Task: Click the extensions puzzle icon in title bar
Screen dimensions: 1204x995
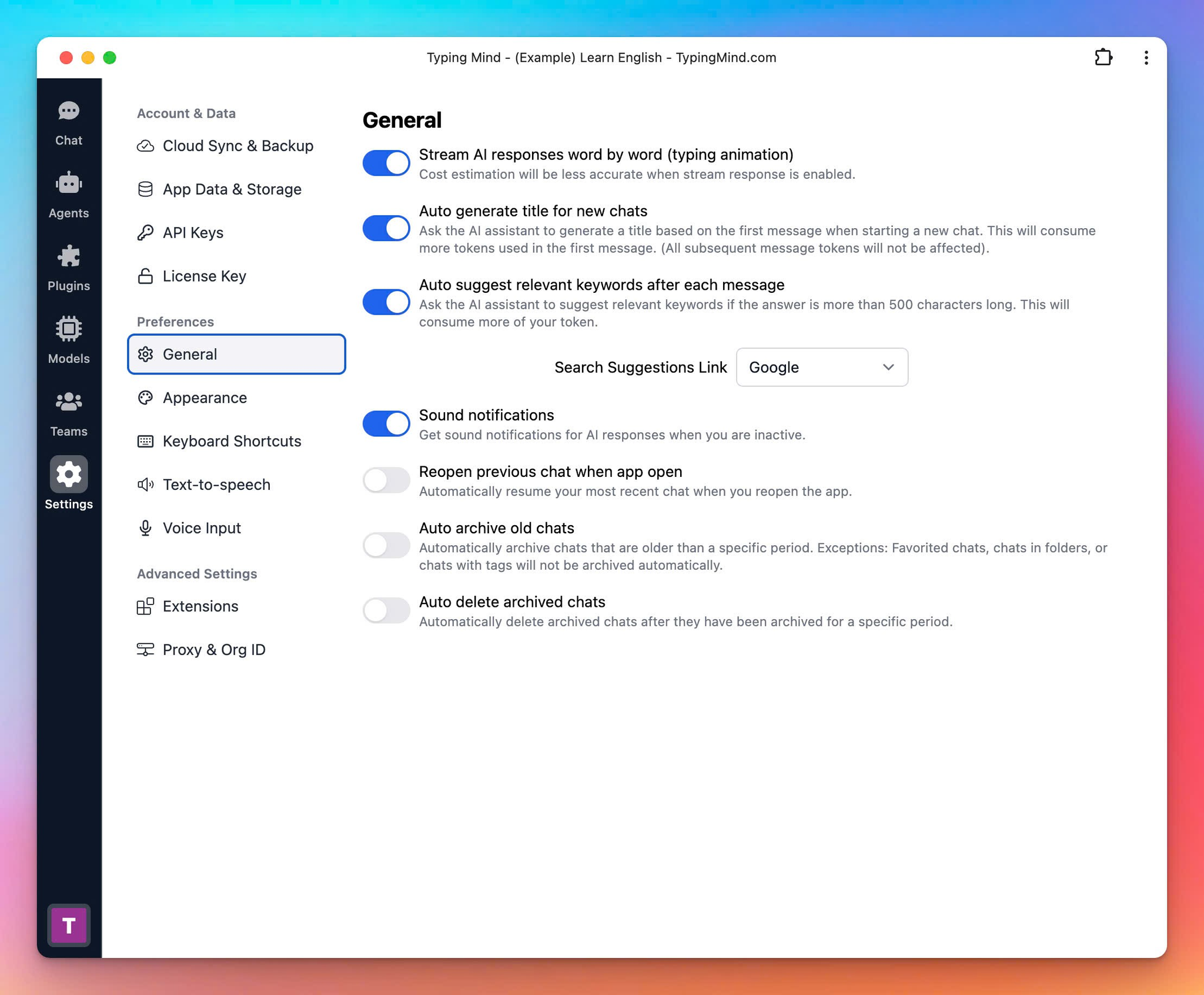Action: [1103, 58]
